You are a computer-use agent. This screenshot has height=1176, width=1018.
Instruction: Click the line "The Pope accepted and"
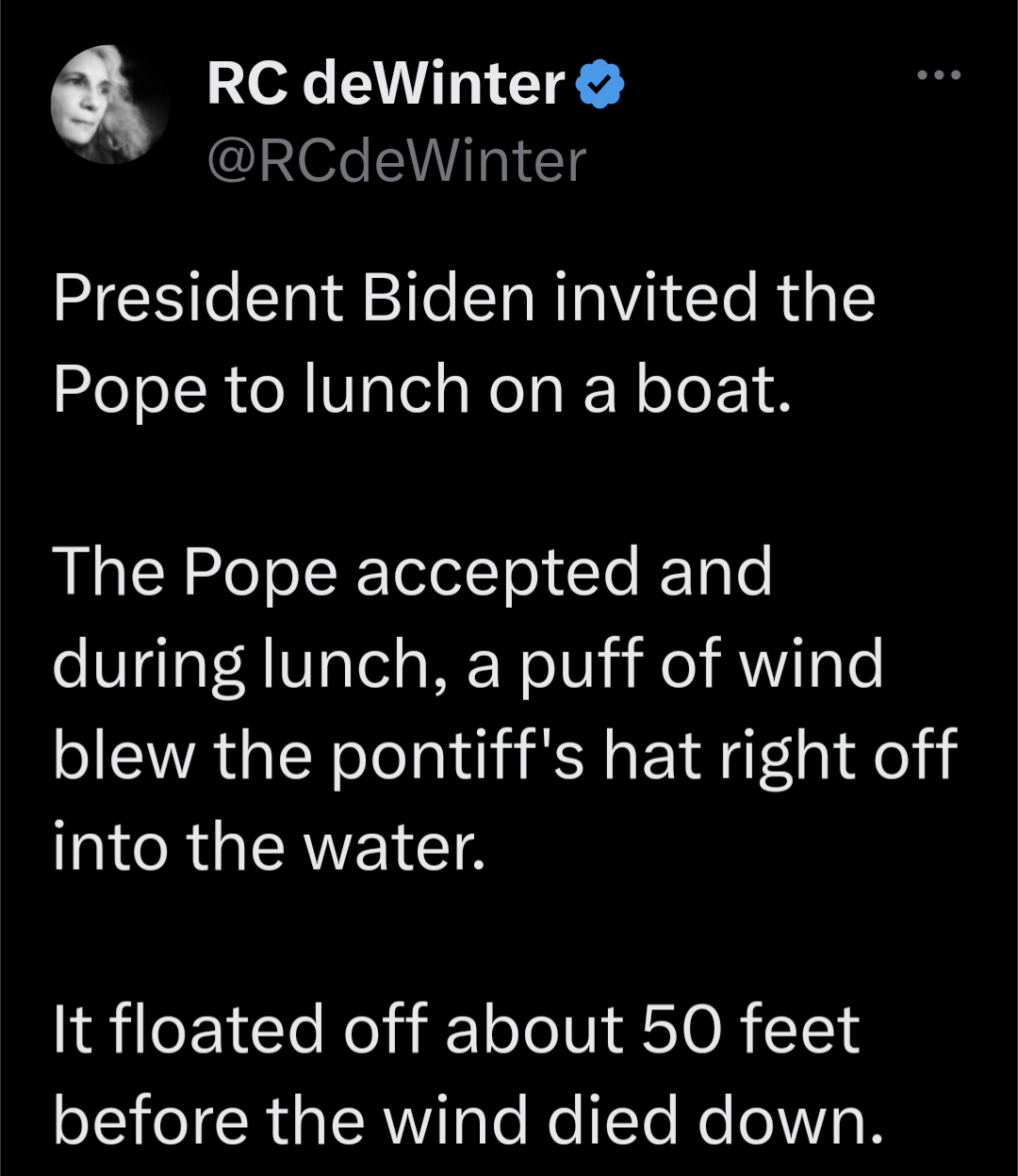click(412, 572)
